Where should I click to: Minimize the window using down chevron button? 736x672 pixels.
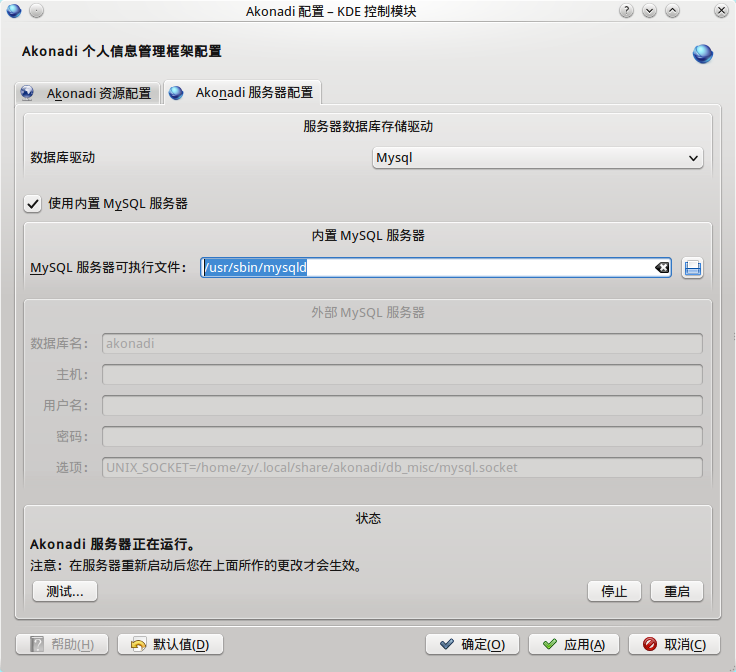[x=649, y=10]
